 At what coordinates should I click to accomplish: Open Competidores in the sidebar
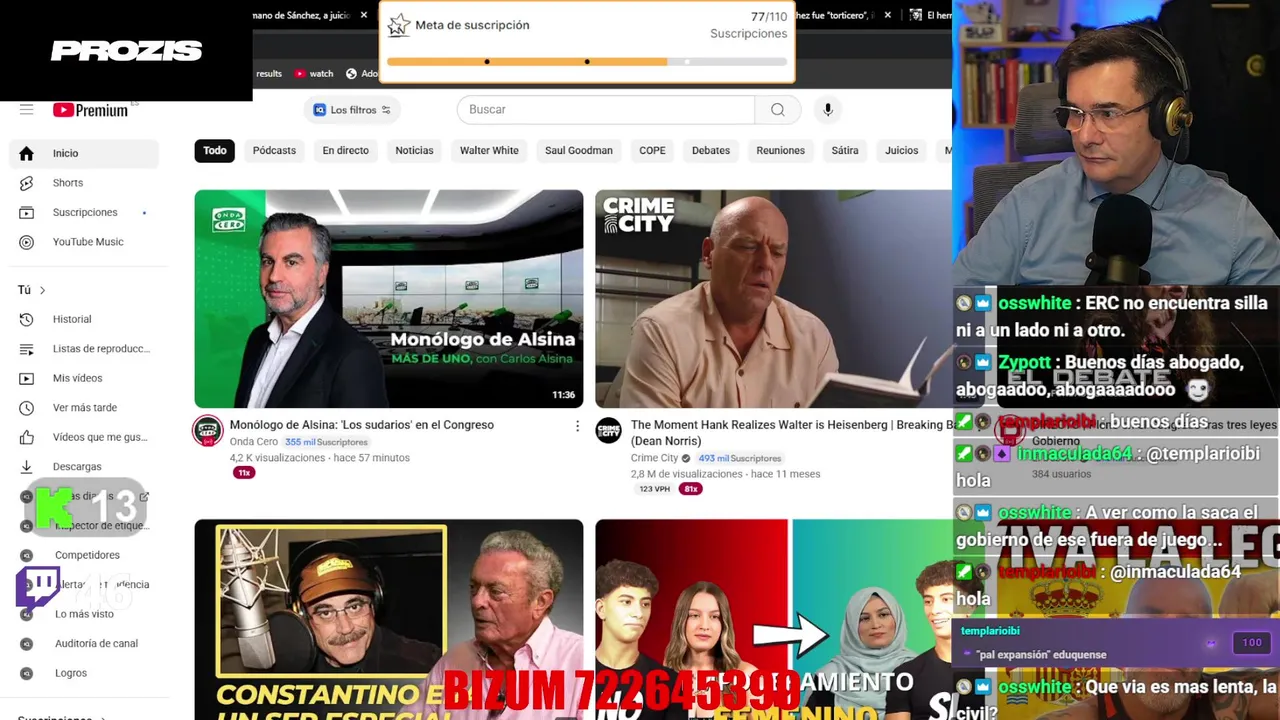click(84, 555)
